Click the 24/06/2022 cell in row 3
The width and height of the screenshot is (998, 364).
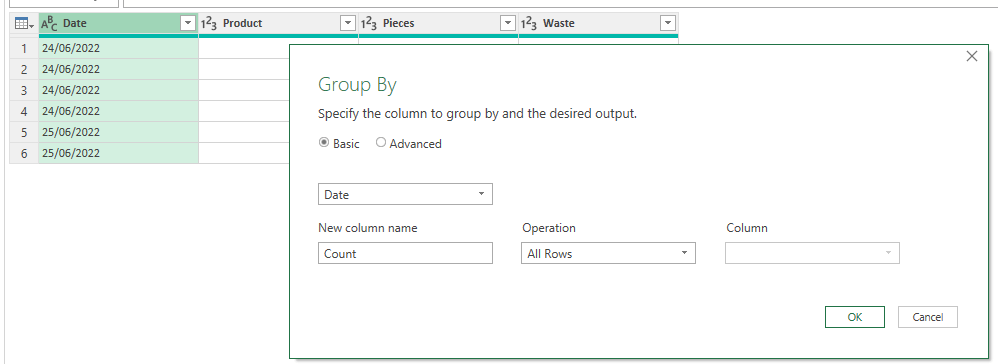click(118, 90)
